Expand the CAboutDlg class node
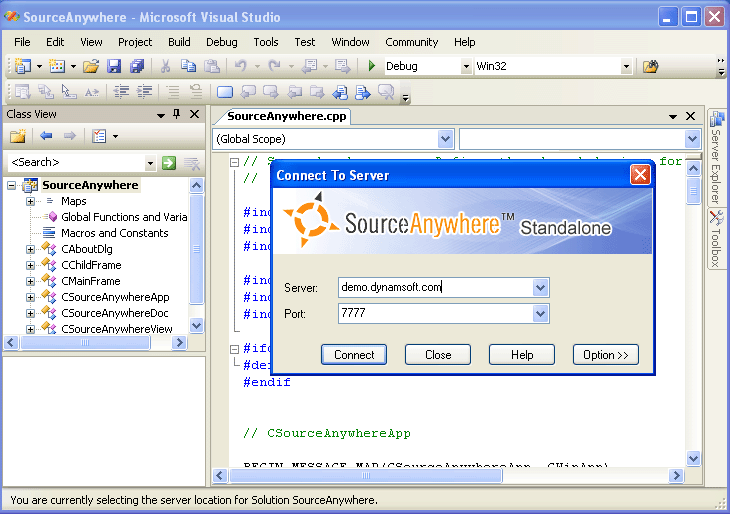This screenshot has height=514, width=730. (30, 249)
